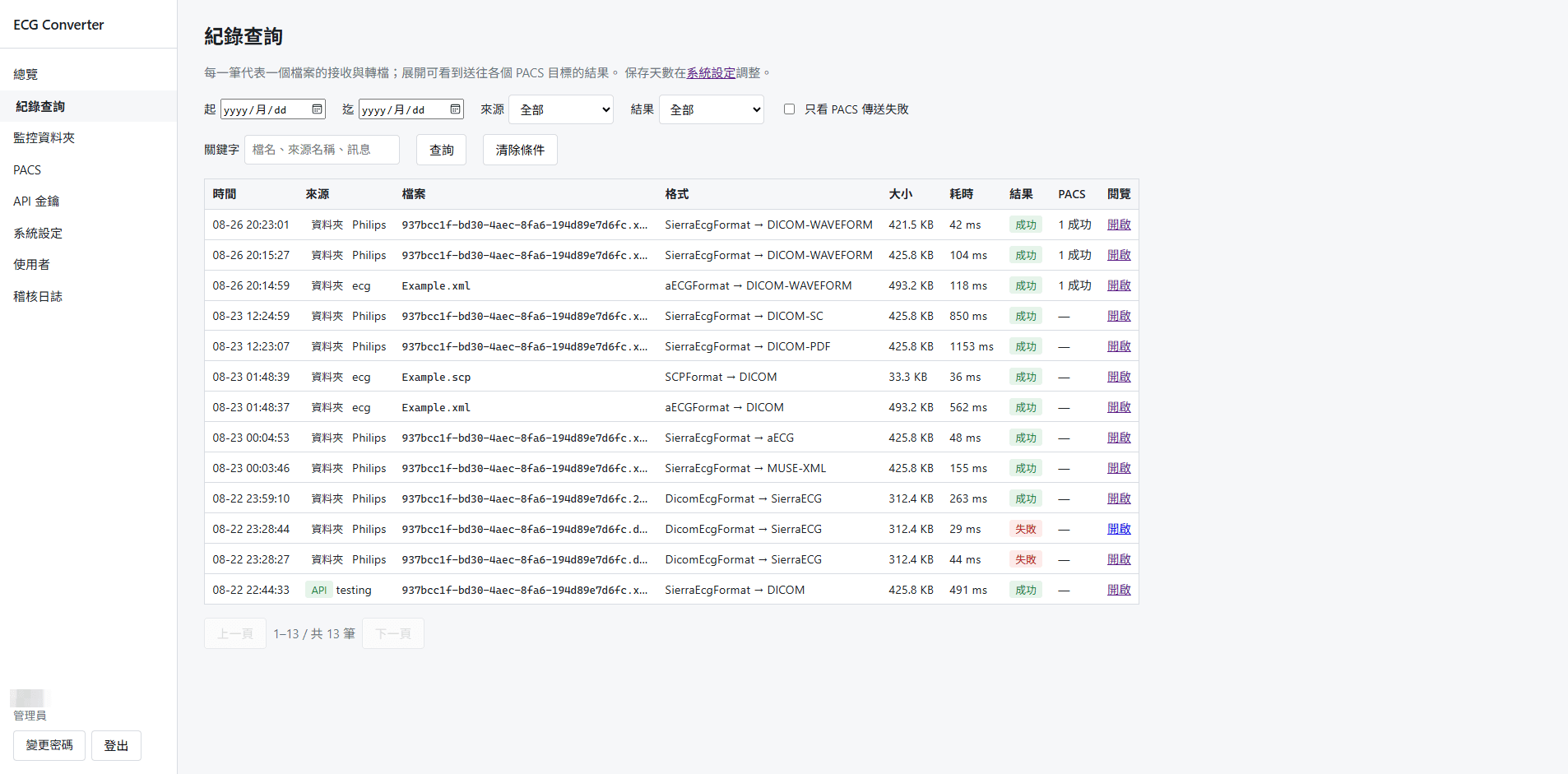Click 421.5 KB size value

tap(911, 225)
